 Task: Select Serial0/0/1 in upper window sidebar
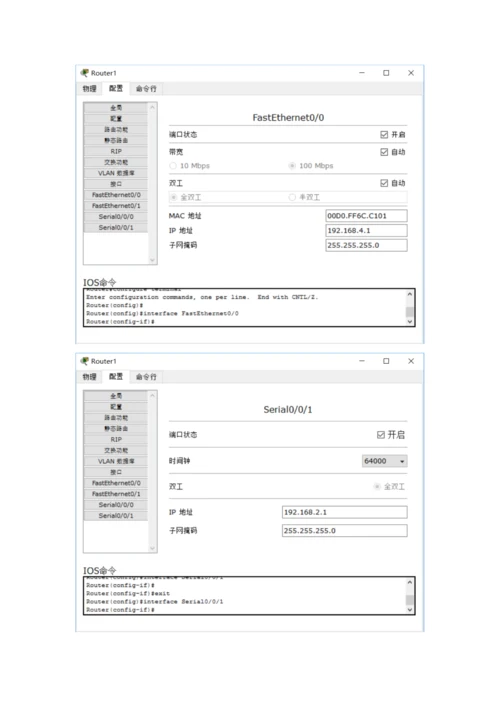click(x=116, y=227)
